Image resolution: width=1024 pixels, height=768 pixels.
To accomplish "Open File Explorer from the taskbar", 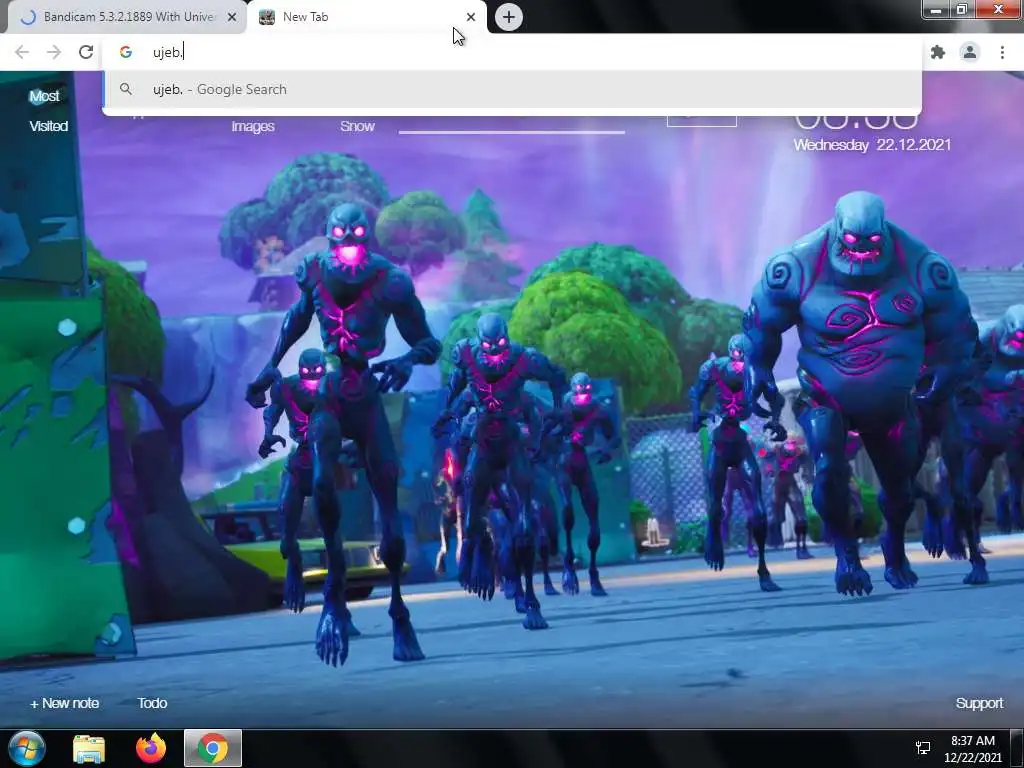I will click(89, 748).
